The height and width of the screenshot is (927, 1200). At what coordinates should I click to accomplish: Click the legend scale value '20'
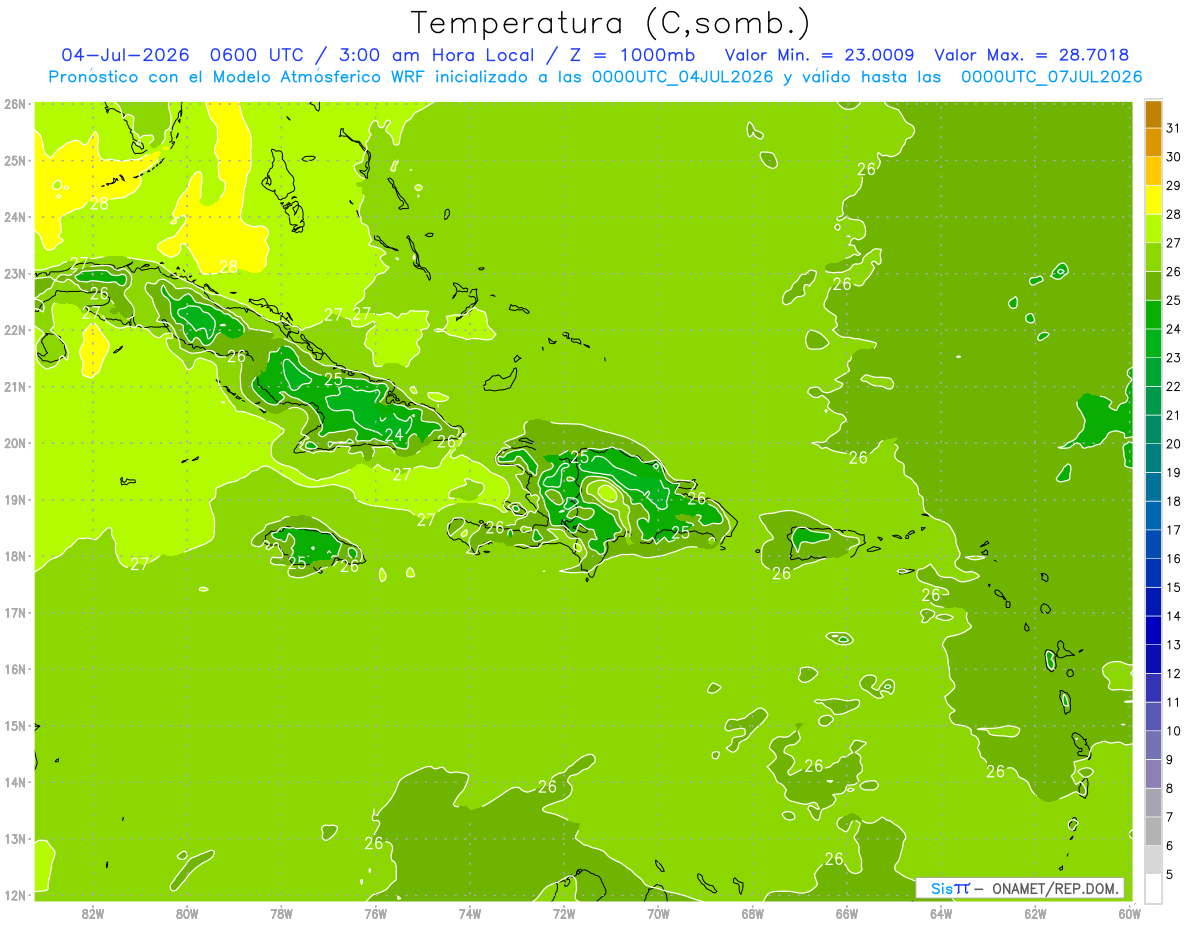[1173, 444]
